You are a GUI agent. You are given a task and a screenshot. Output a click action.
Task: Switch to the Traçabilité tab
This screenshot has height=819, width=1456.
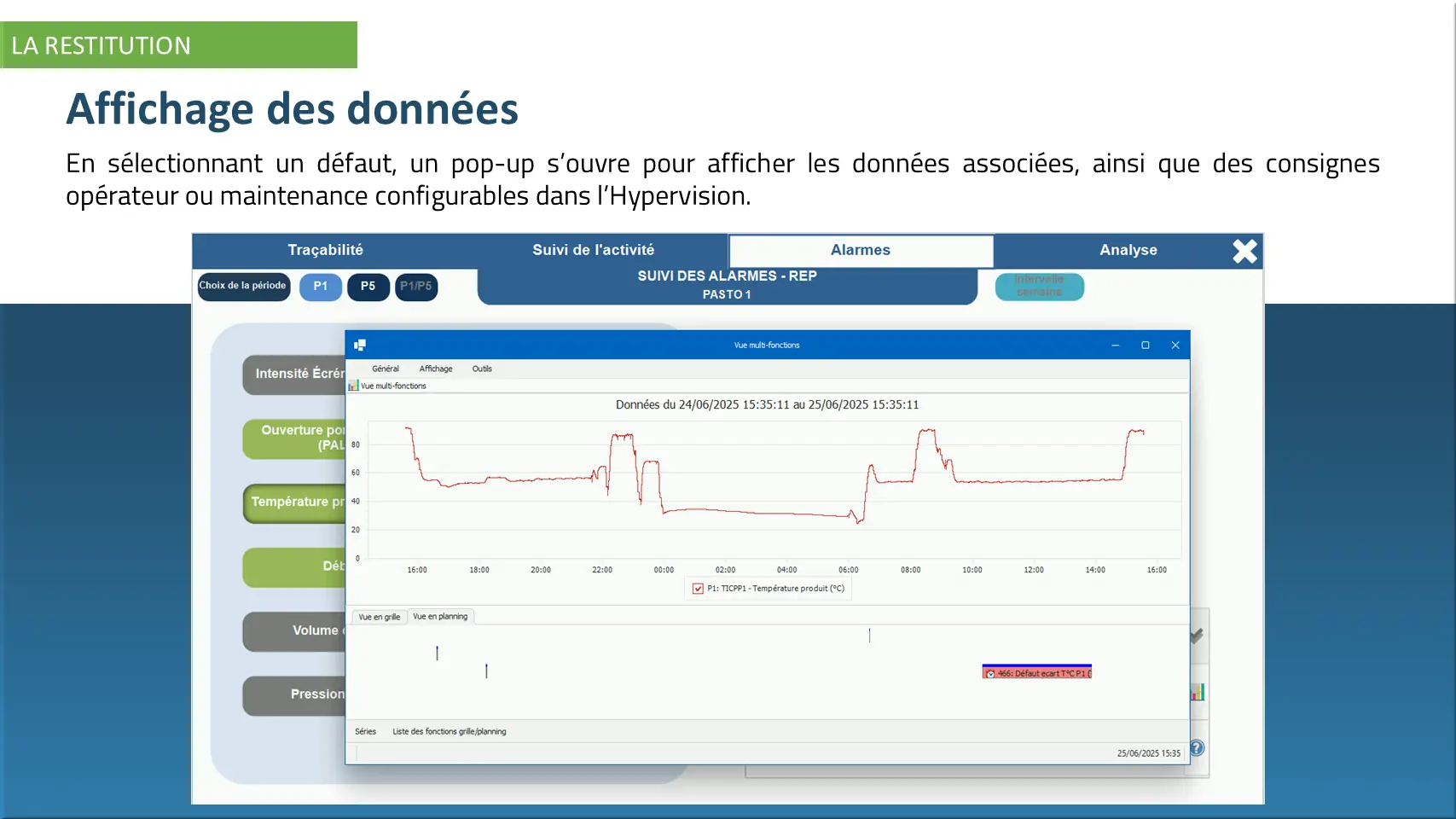point(325,250)
